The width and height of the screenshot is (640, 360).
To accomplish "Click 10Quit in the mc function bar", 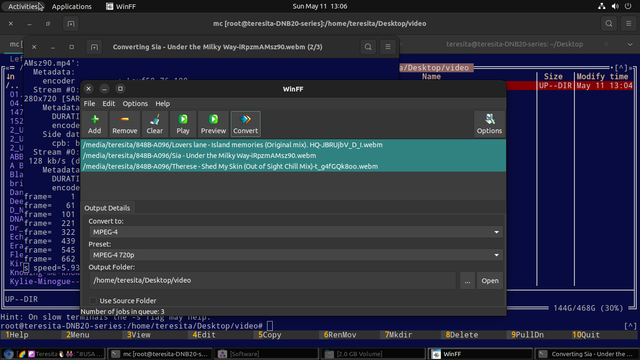I will [x=586, y=335].
